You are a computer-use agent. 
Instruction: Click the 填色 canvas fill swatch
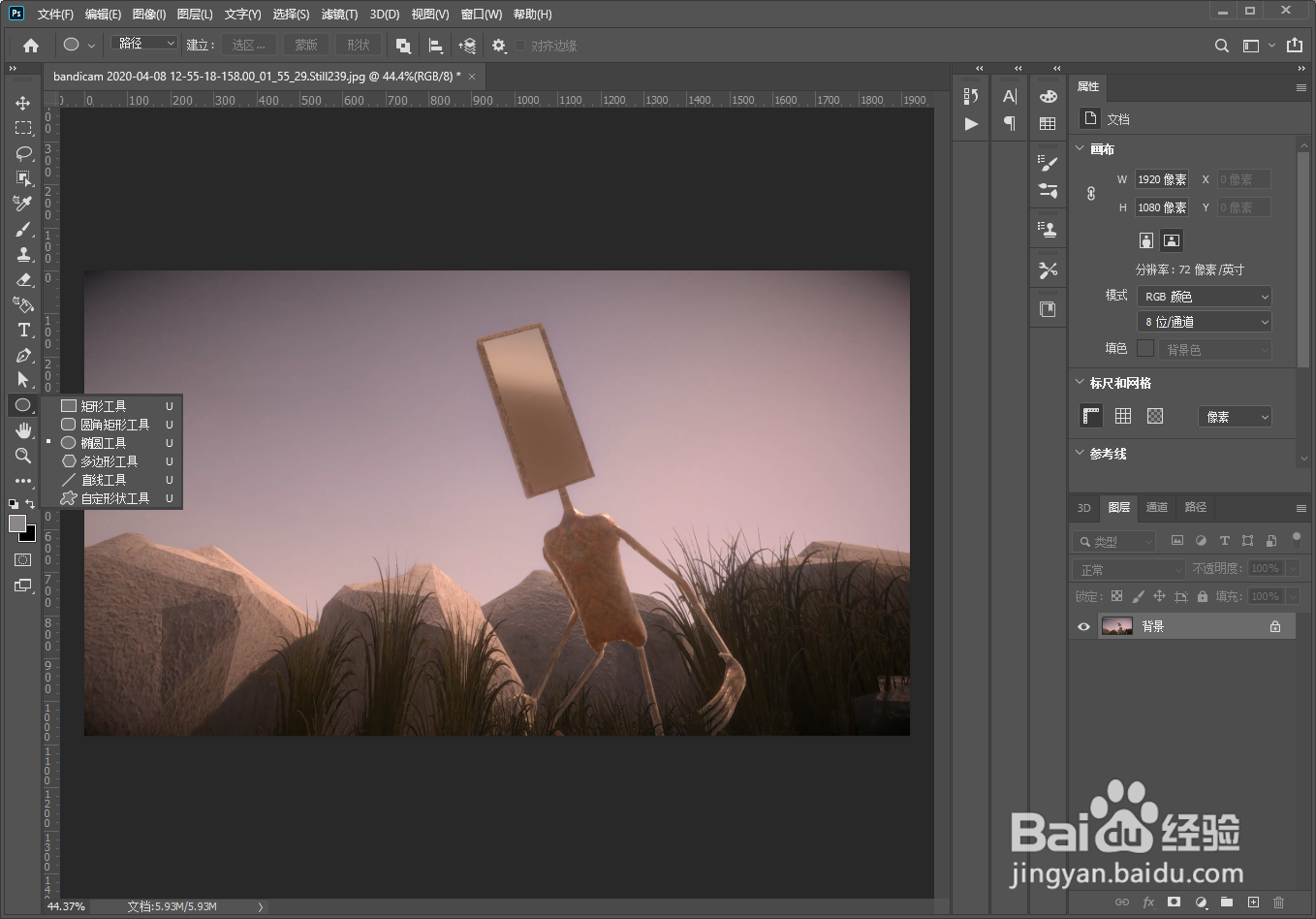pos(1145,348)
